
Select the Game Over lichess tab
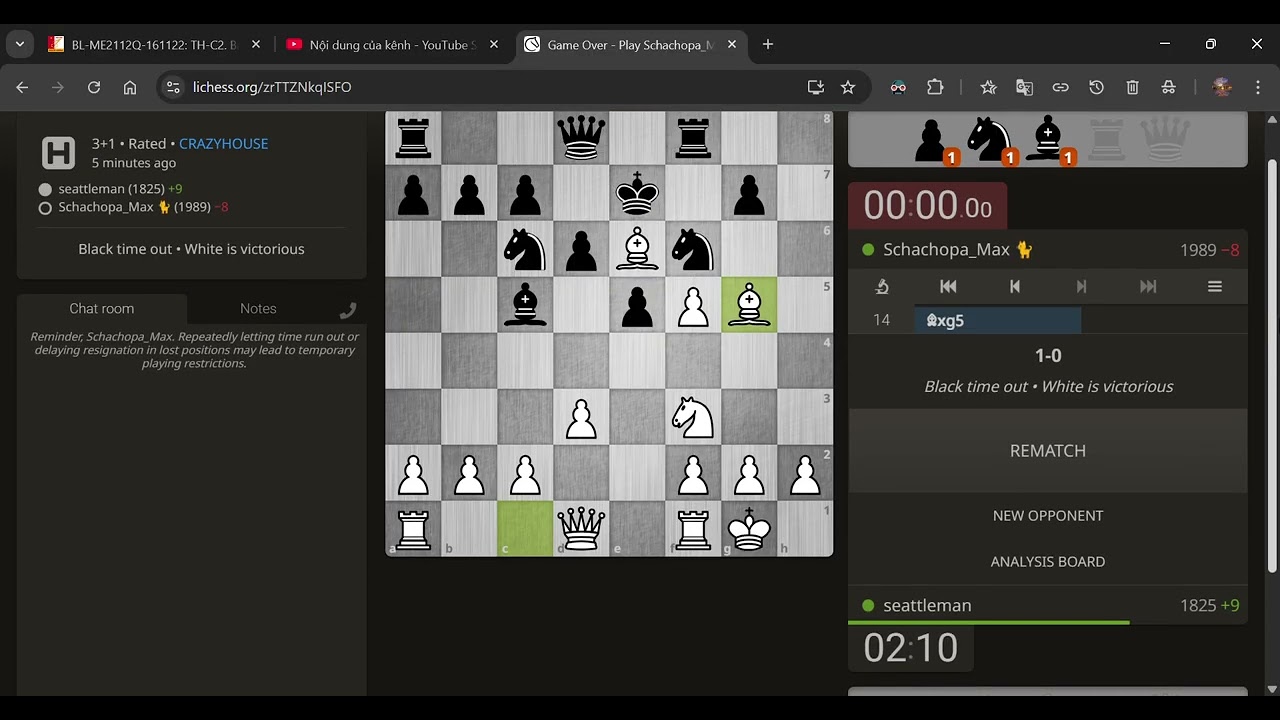coord(630,45)
